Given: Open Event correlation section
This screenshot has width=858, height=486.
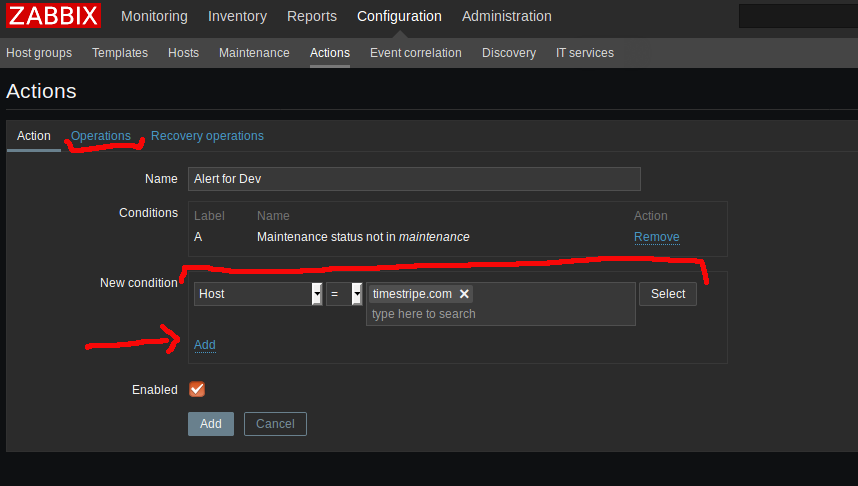Looking at the screenshot, I should pyautogui.click(x=415, y=53).
